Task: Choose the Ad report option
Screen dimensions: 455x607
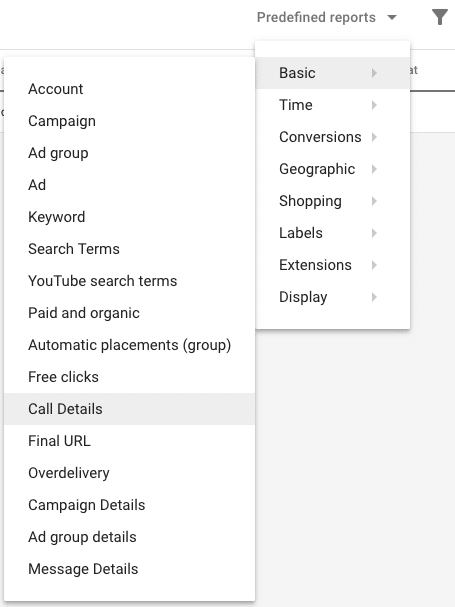Action: pyautogui.click(x=130, y=185)
